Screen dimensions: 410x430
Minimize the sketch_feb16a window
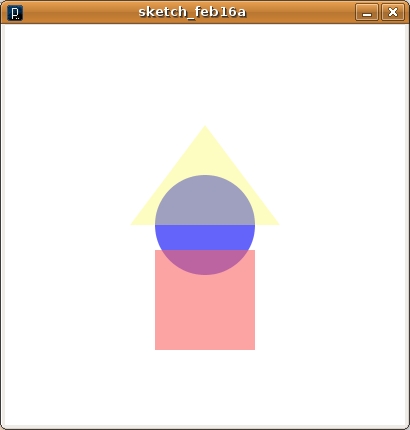point(367,13)
